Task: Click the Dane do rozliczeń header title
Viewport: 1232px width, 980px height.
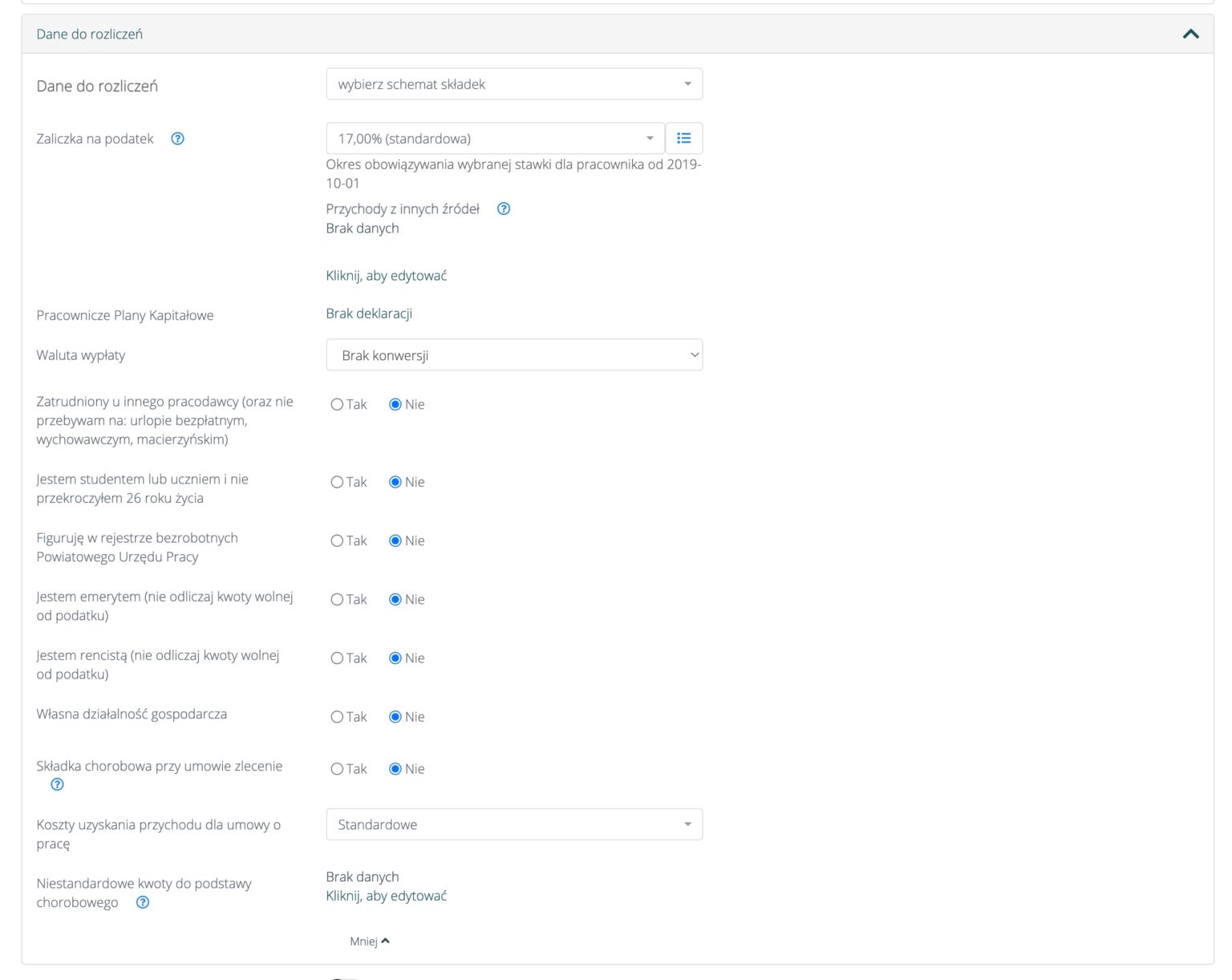Action: click(x=90, y=34)
